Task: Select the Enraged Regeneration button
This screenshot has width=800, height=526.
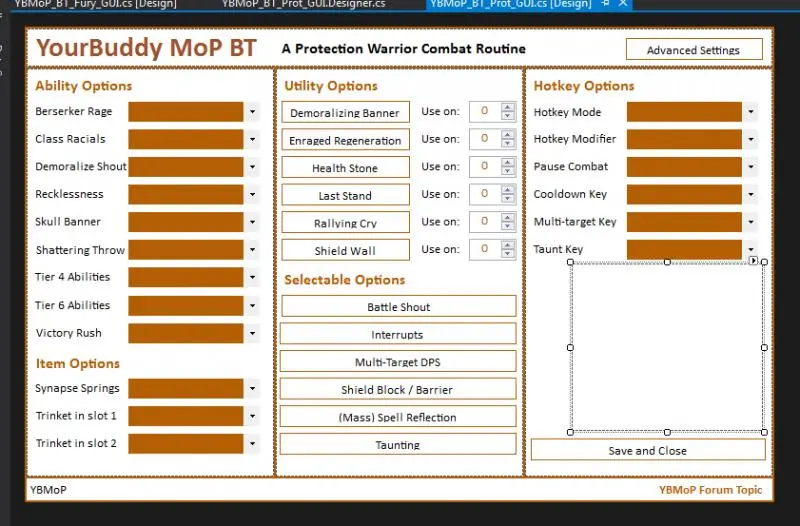Action: tap(345, 139)
